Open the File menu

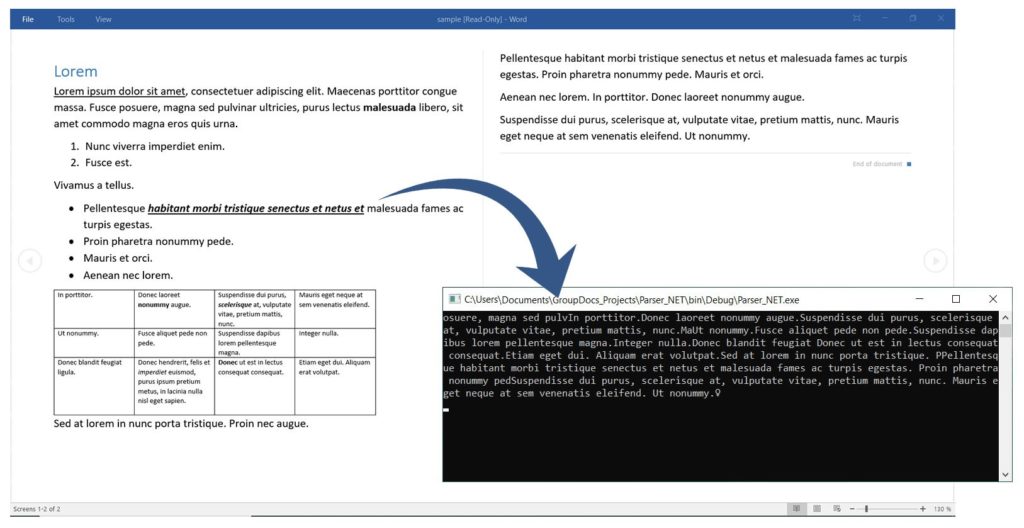[x=28, y=19]
